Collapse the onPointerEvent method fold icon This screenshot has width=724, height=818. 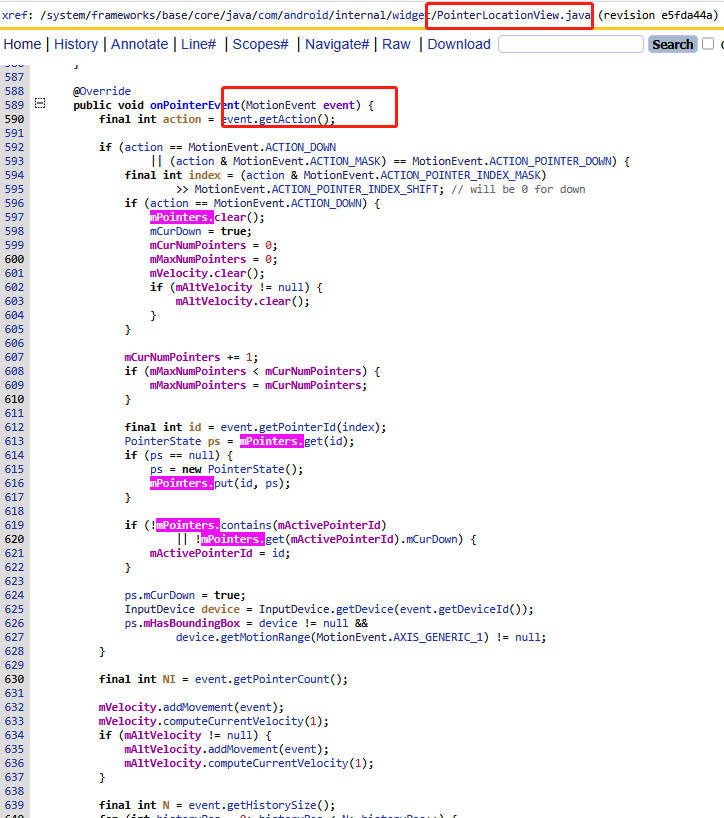(40, 103)
